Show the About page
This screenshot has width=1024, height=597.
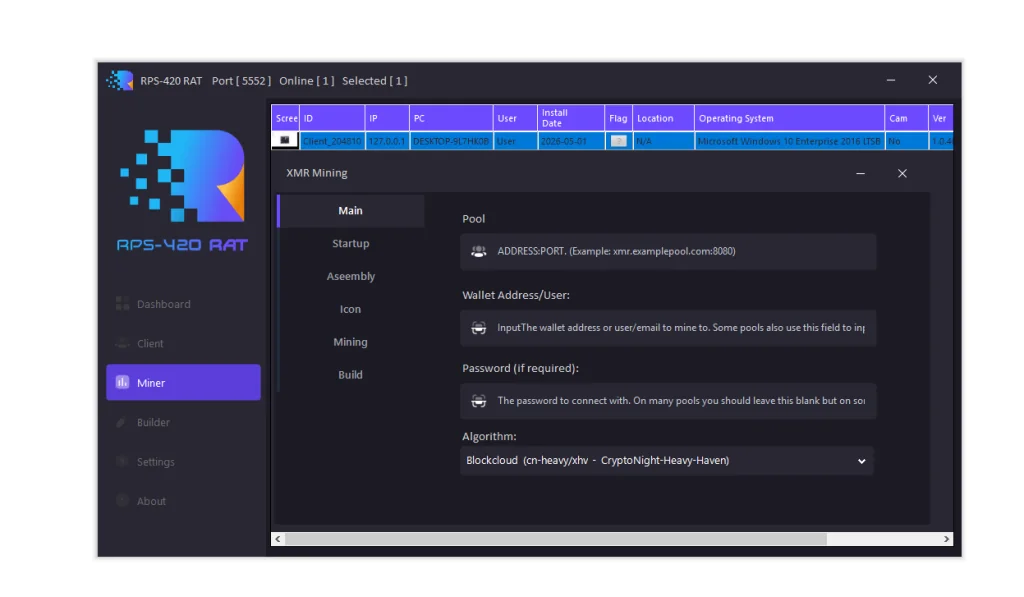183,500
